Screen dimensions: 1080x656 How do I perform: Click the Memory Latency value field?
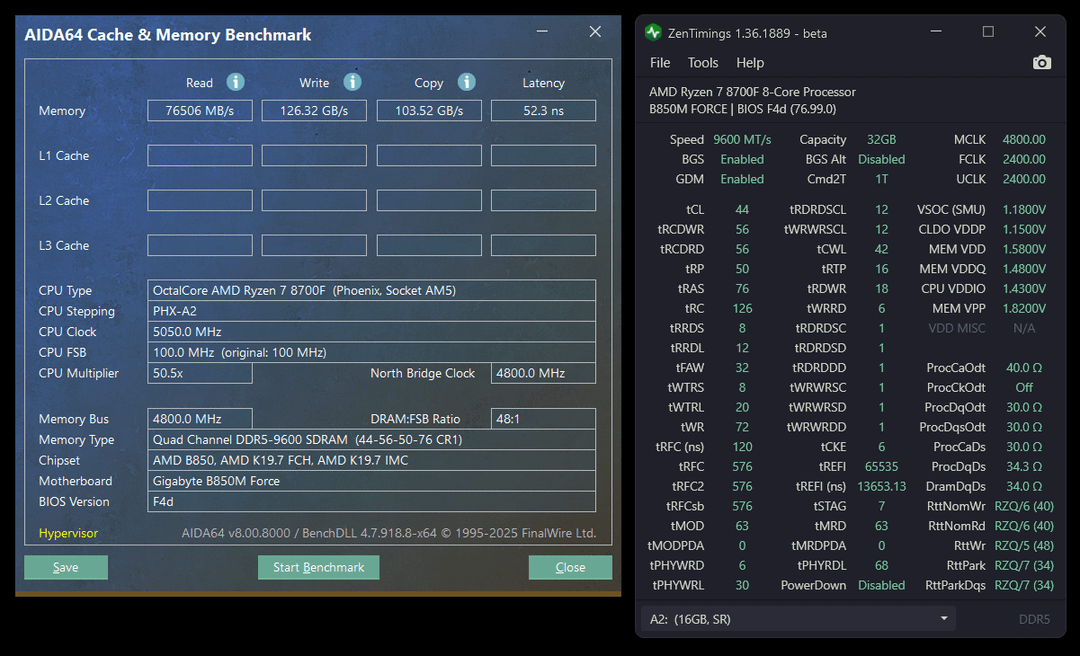tap(543, 111)
